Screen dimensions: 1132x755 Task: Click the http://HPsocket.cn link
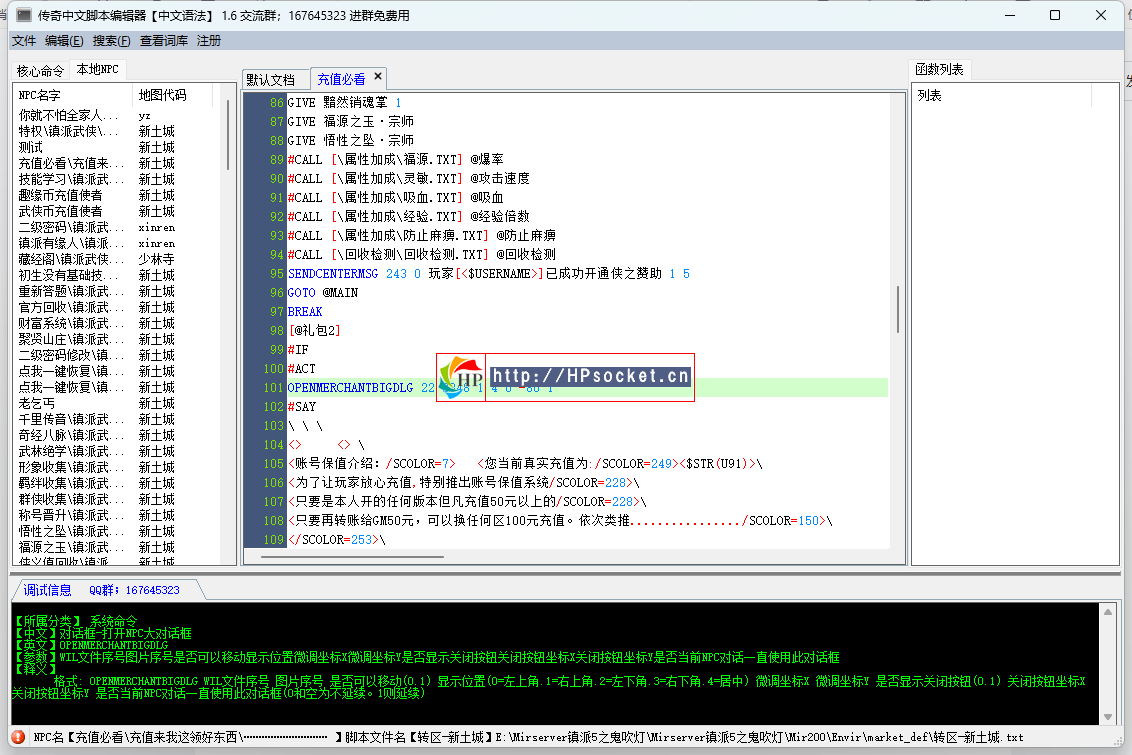tap(590, 377)
